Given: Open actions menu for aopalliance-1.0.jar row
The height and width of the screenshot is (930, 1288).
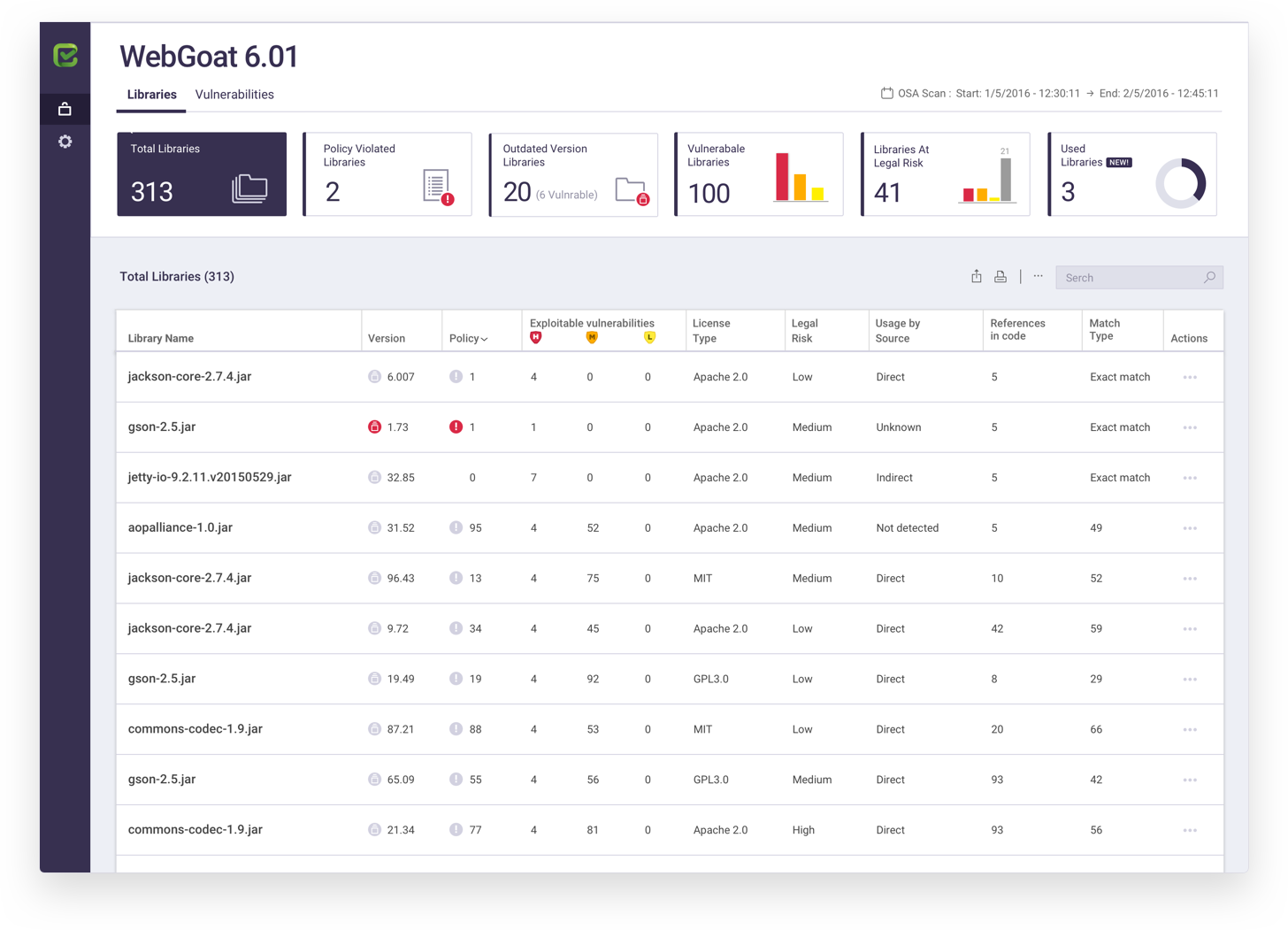Looking at the screenshot, I should [1190, 528].
